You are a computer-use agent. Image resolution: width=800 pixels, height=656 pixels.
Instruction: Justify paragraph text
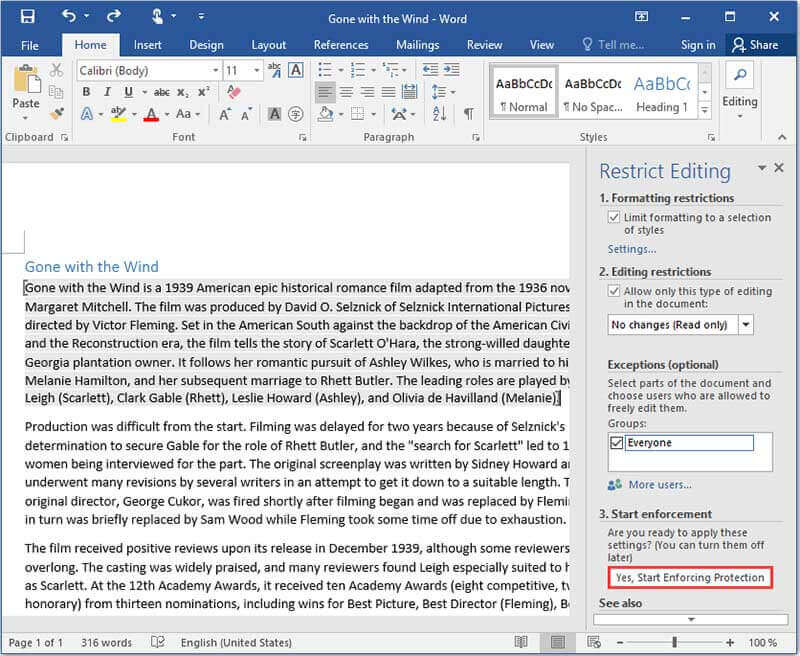(x=388, y=92)
